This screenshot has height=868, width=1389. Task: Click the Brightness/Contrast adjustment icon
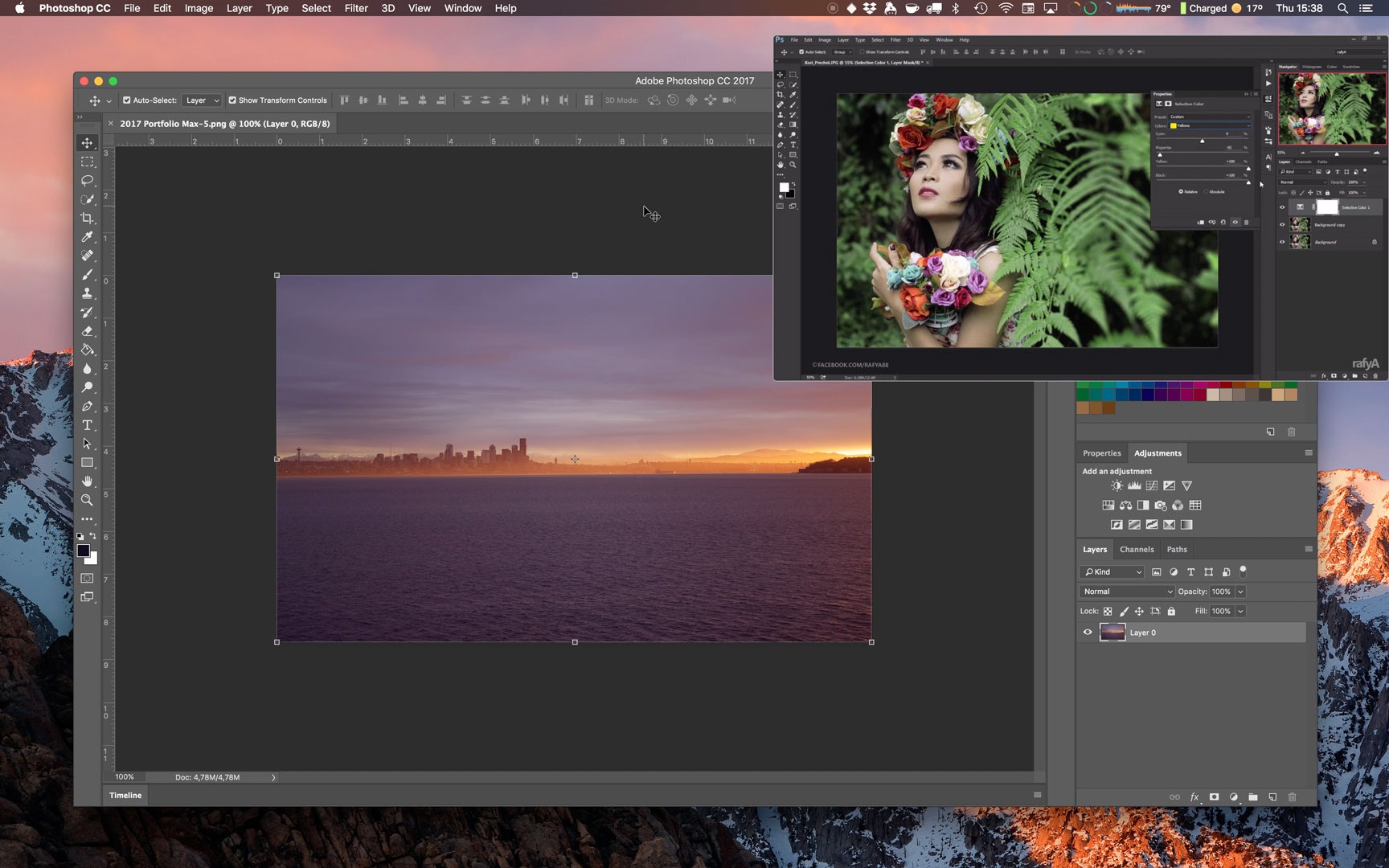(x=1117, y=485)
